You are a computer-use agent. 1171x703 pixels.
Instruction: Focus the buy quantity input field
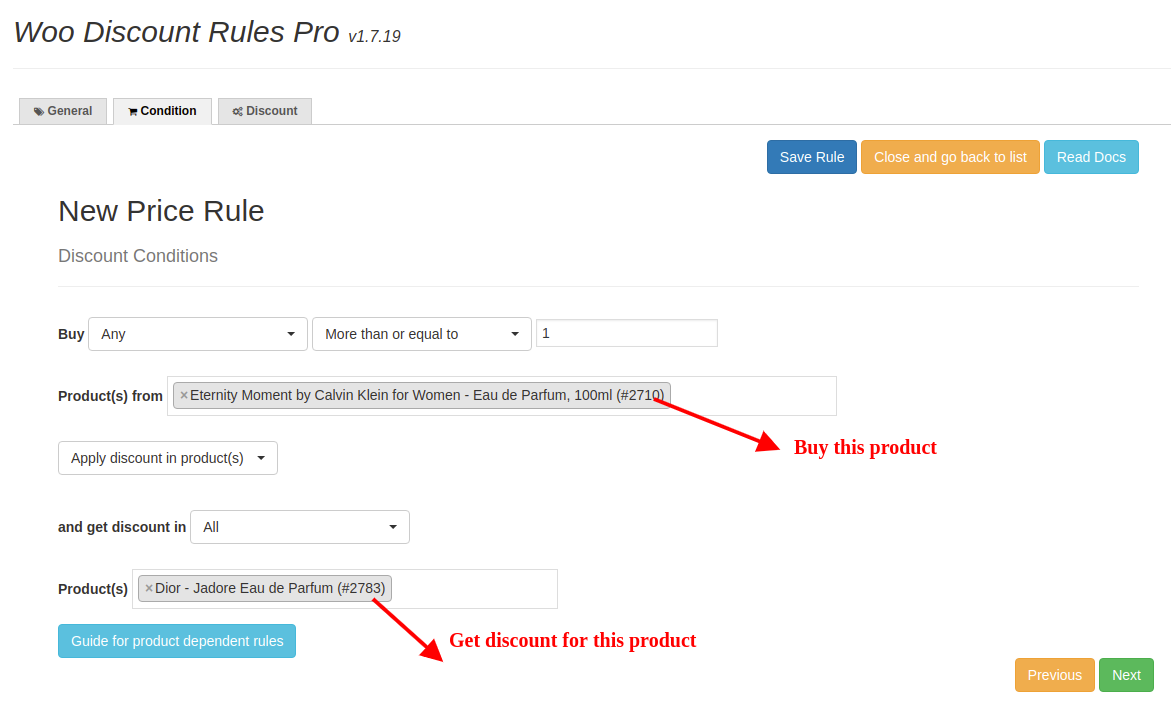(x=627, y=333)
